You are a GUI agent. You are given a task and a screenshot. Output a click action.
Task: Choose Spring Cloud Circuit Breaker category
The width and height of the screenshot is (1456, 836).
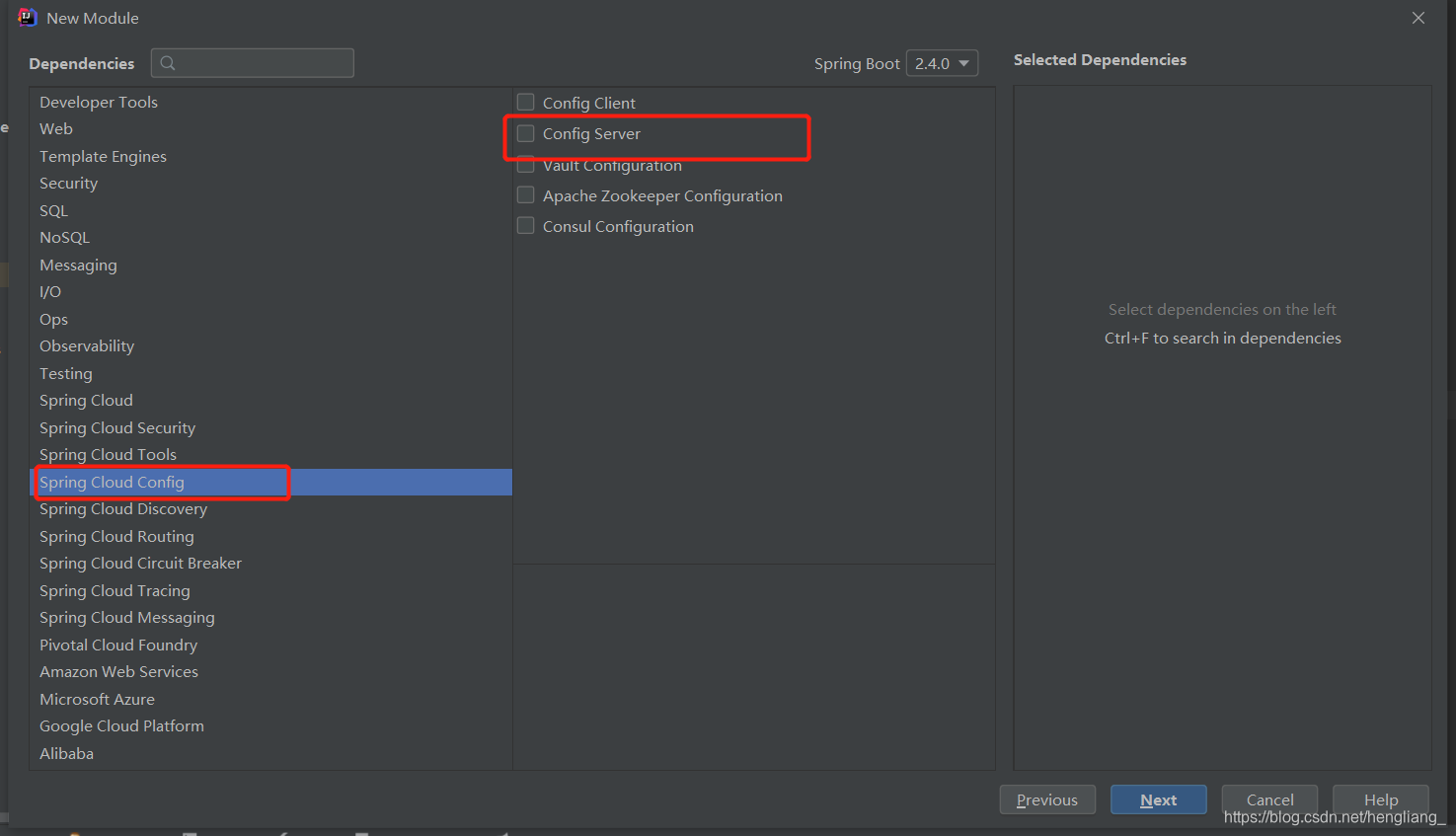click(270, 563)
